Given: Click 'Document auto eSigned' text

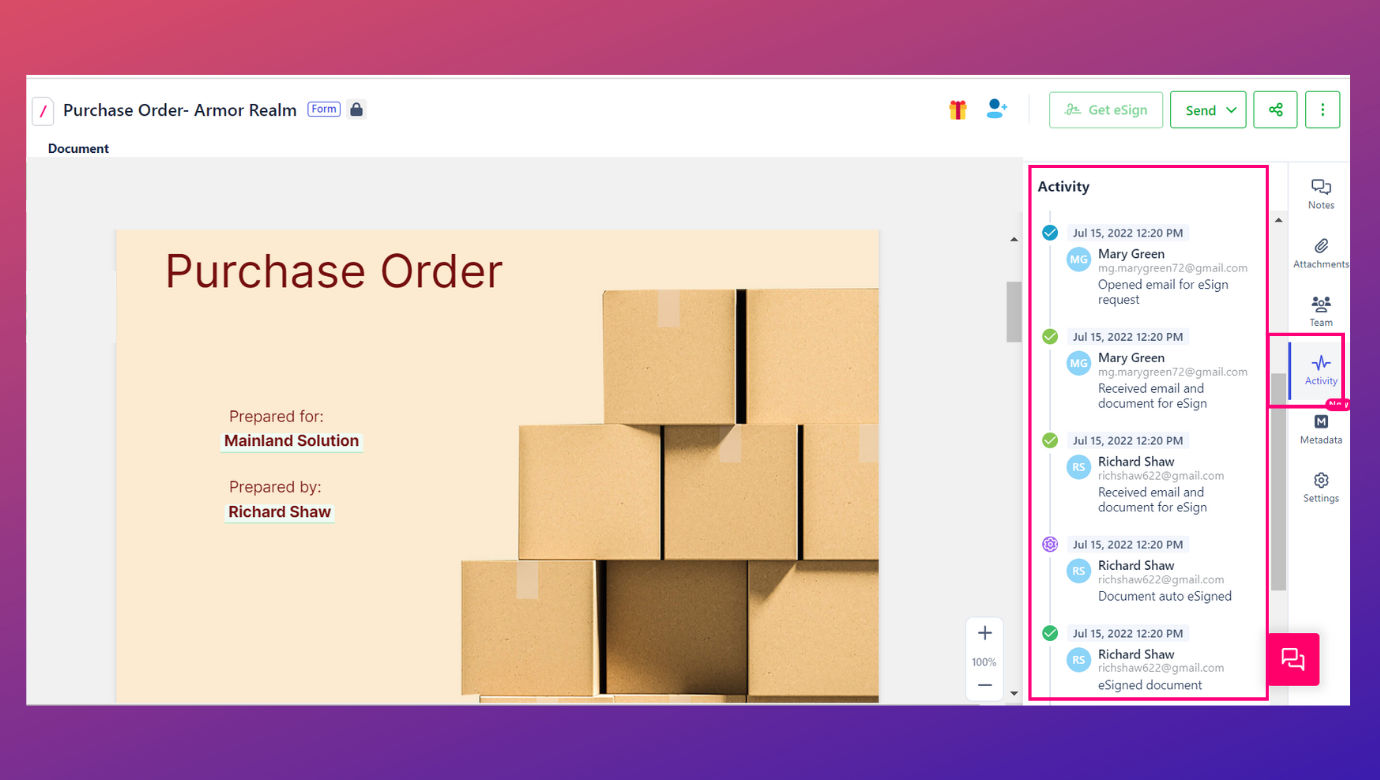Looking at the screenshot, I should pos(1165,596).
